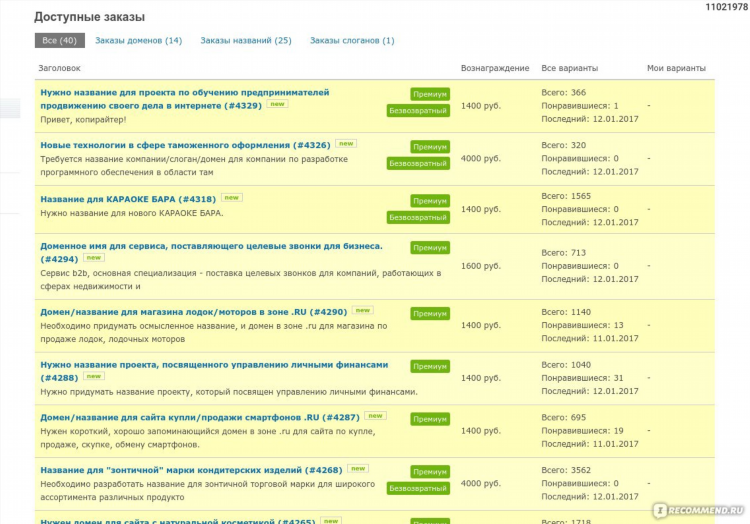Click 'new' badge next to order #4326

pyautogui.click(x=346, y=143)
